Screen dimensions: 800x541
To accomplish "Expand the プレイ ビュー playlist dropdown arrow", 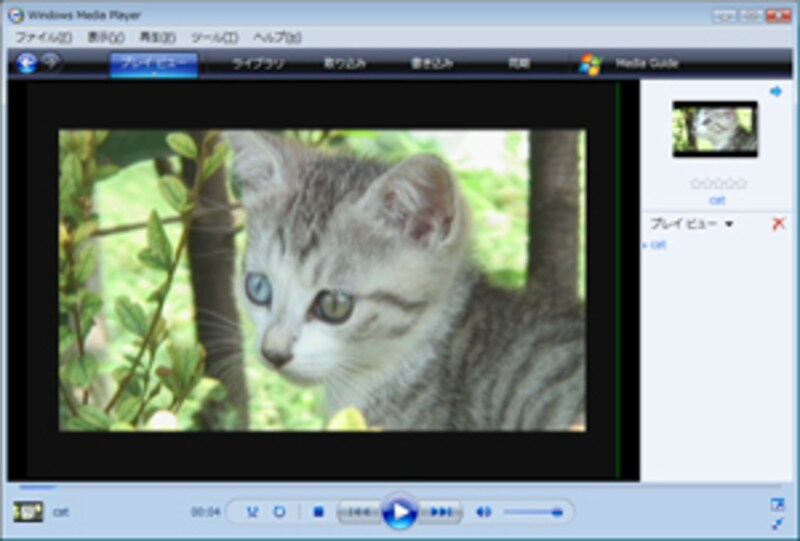I will coord(729,224).
